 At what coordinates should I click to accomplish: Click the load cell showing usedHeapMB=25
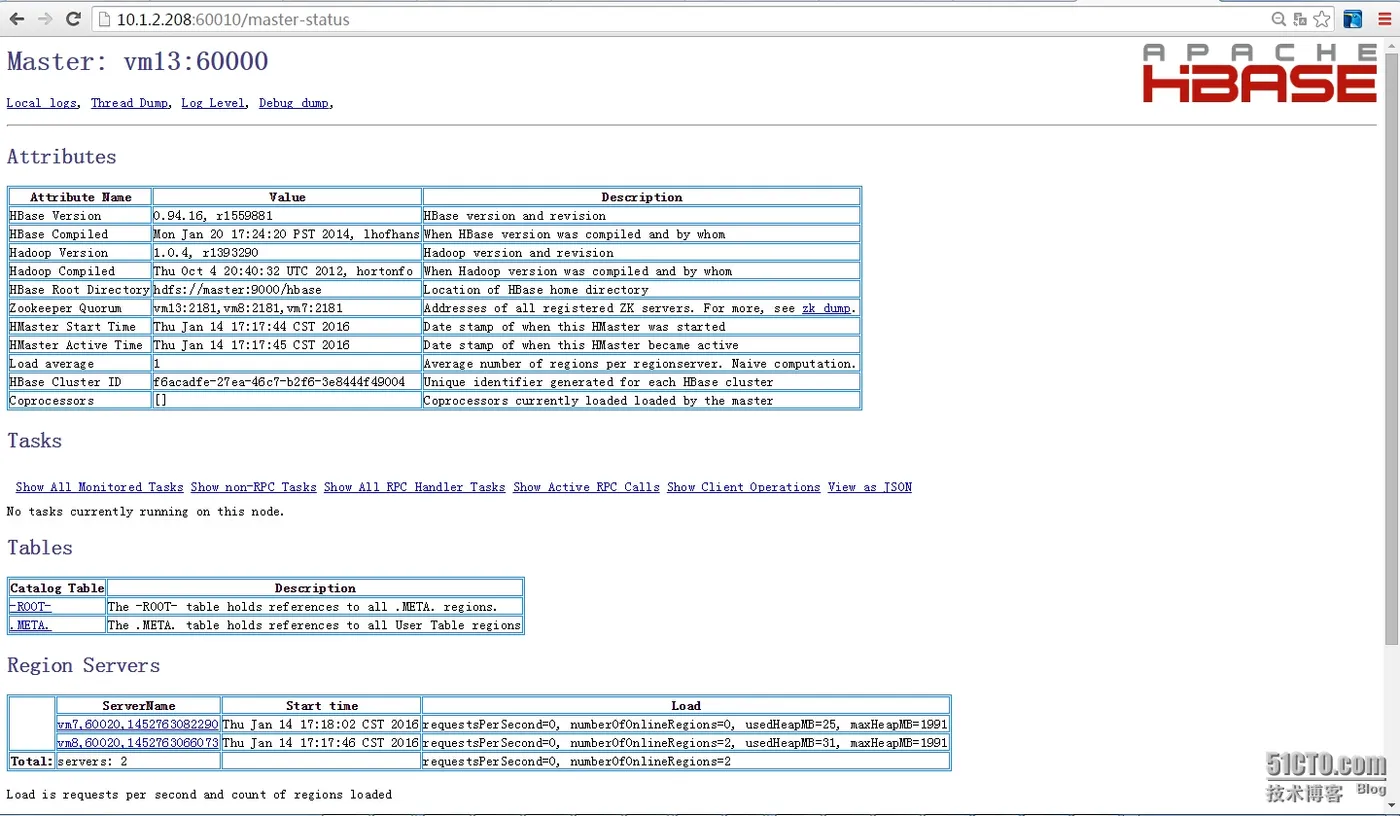(686, 724)
